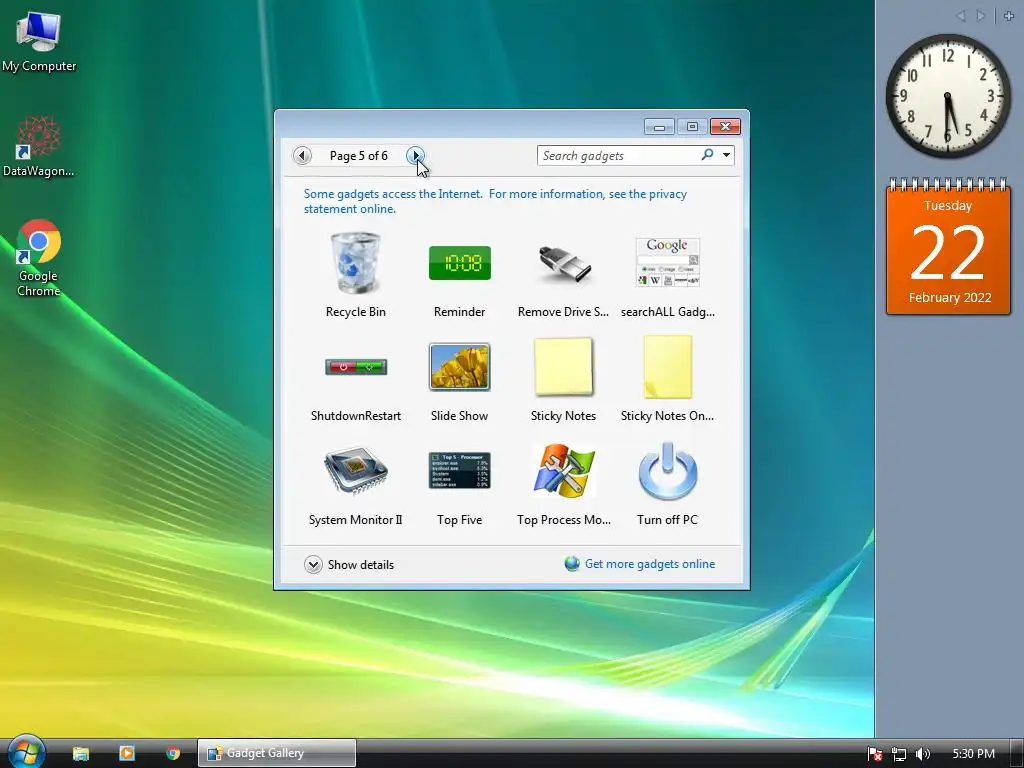Choose the Remove Drive Safely gadget icon
This screenshot has width=1024, height=768.
564,263
